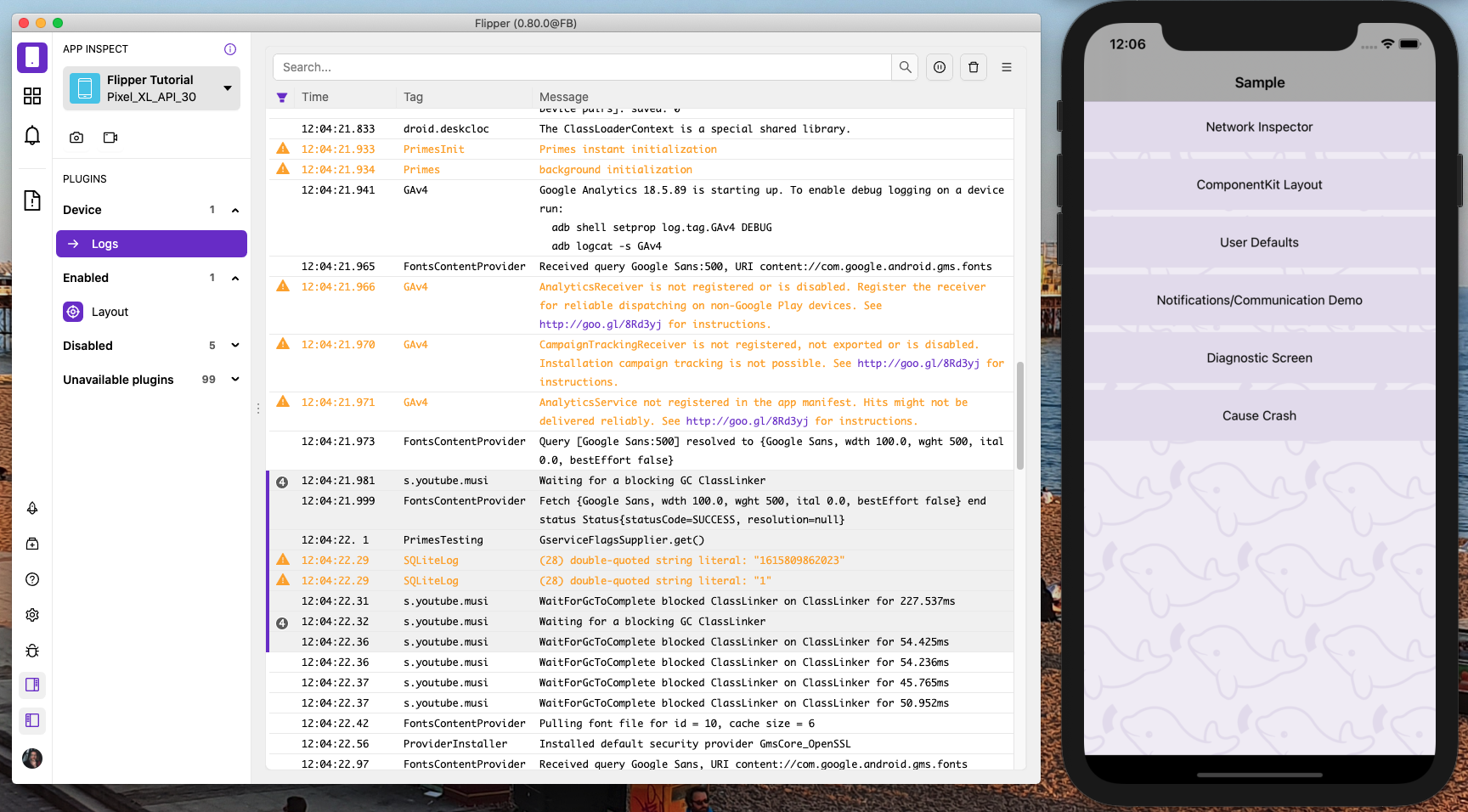Click the log list vertical scrollbar
This screenshot has width=1468, height=812.
1019,415
